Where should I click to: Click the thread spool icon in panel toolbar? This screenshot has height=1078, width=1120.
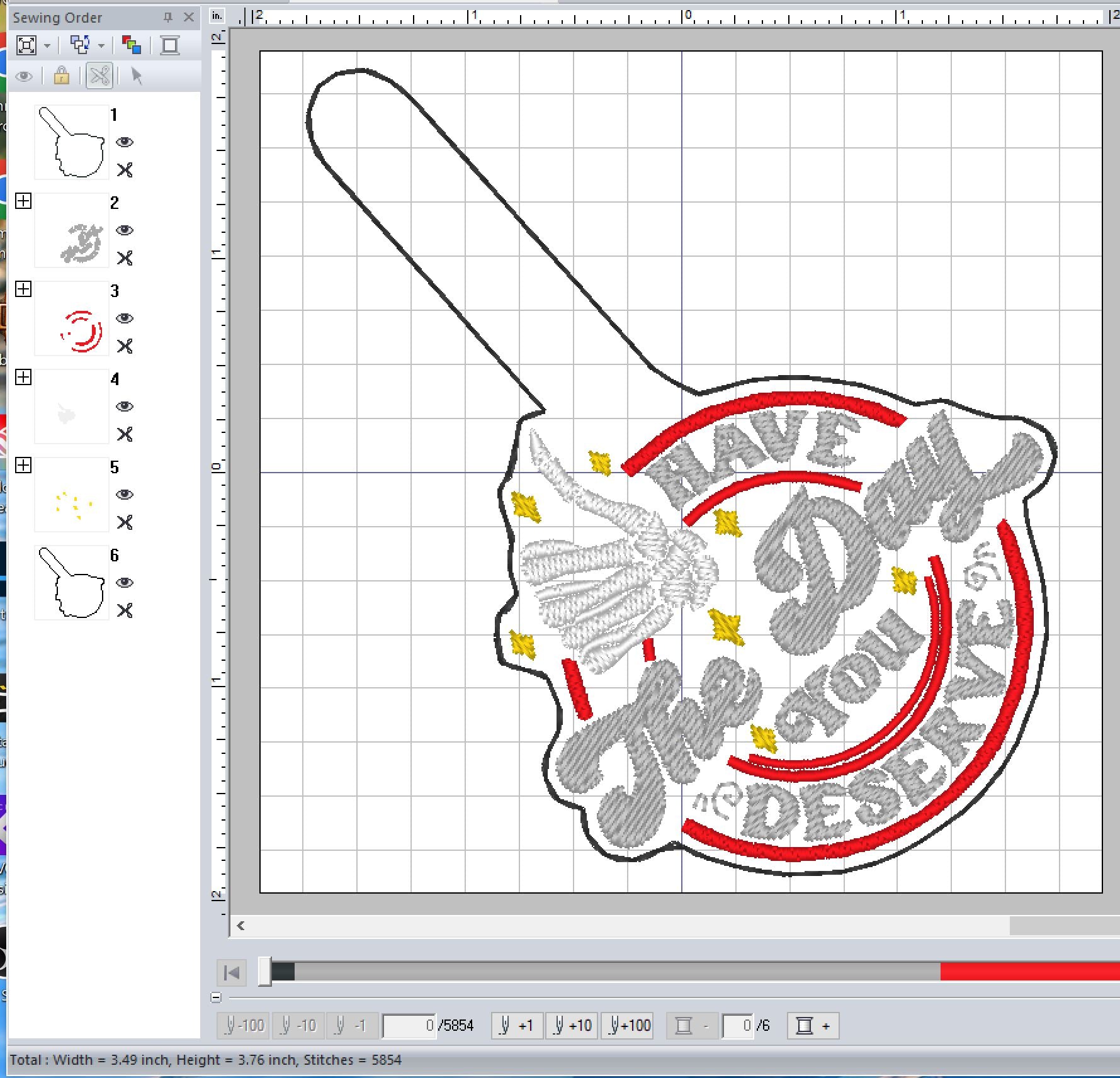tap(170, 45)
